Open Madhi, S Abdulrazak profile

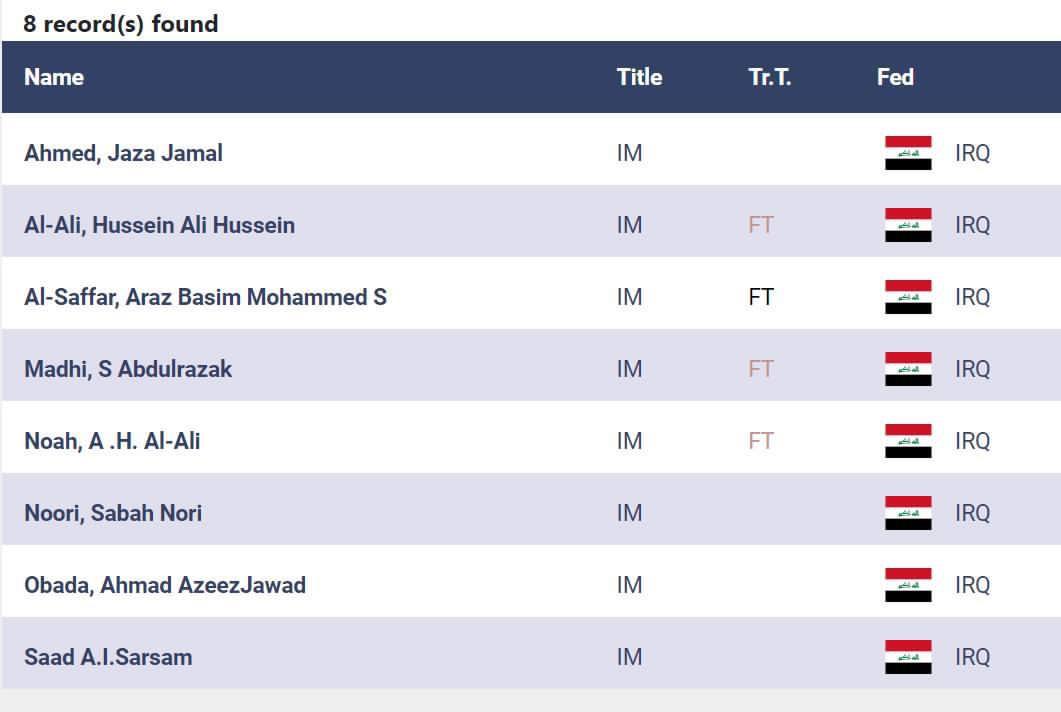[x=128, y=369]
